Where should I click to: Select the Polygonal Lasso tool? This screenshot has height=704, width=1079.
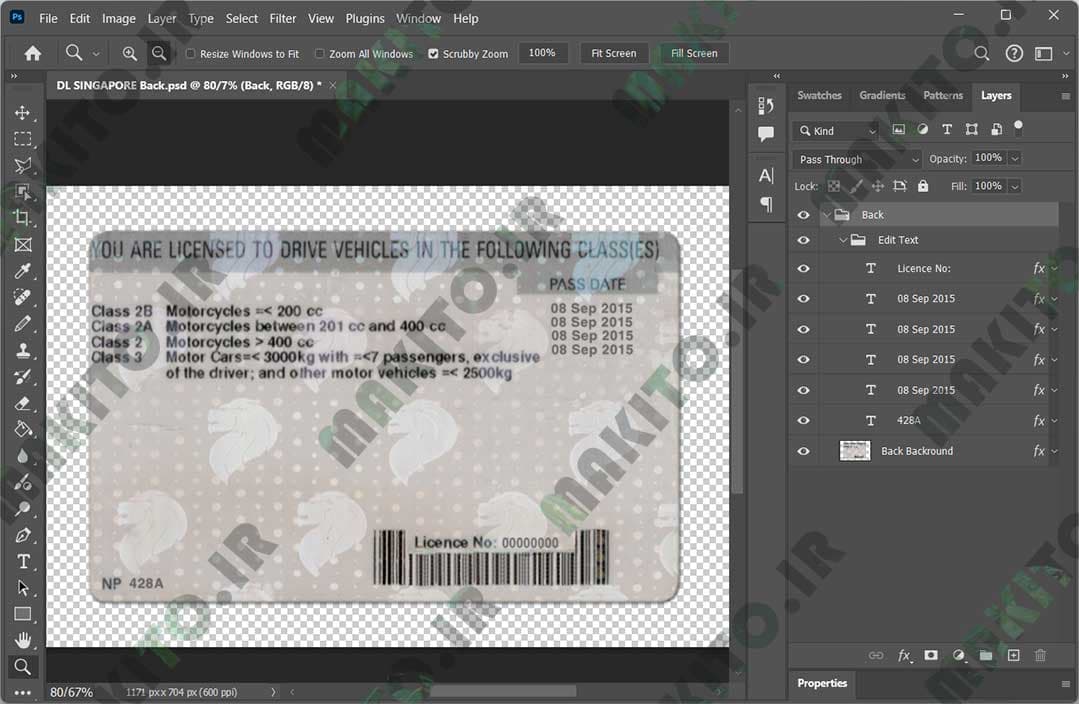(x=23, y=166)
